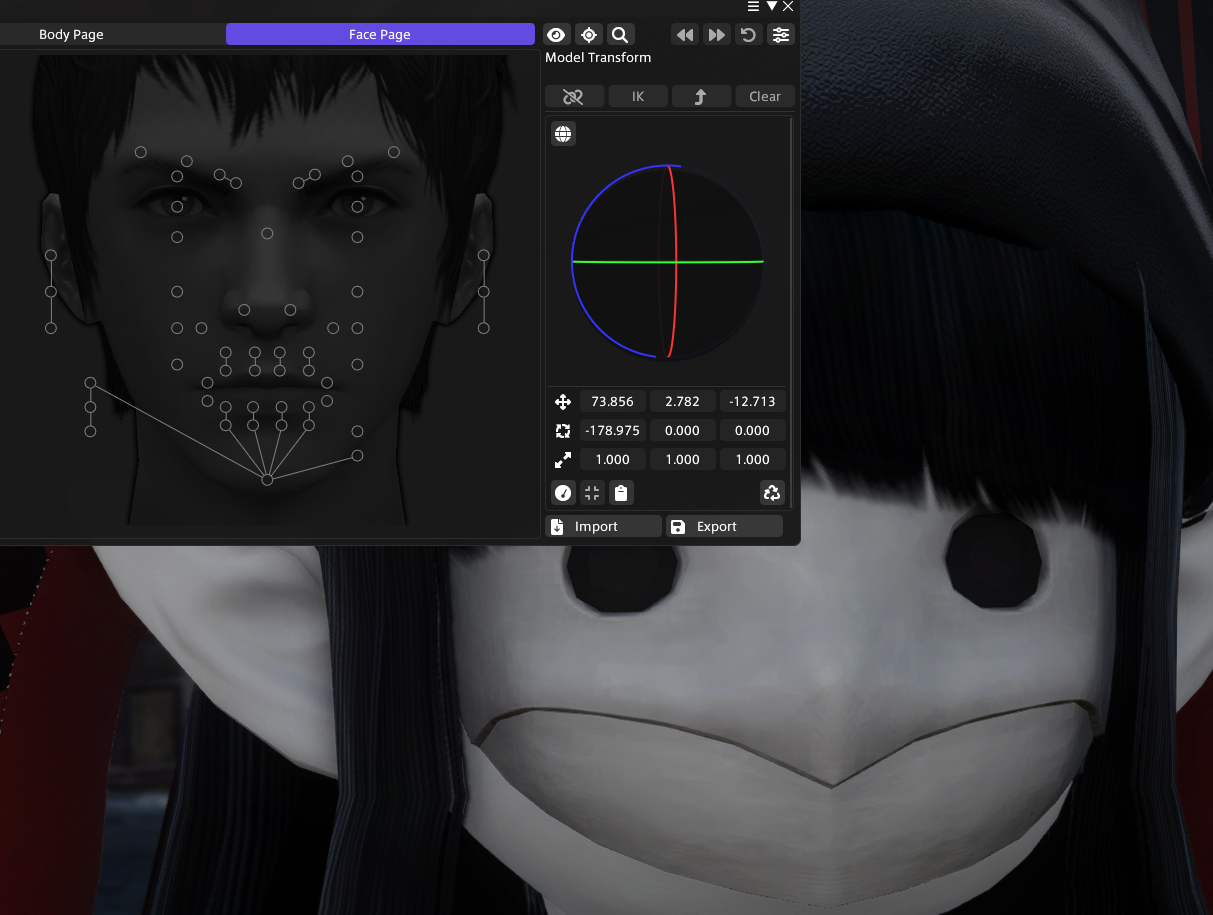
Task: Click the broken chain link button
Action: pos(574,96)
